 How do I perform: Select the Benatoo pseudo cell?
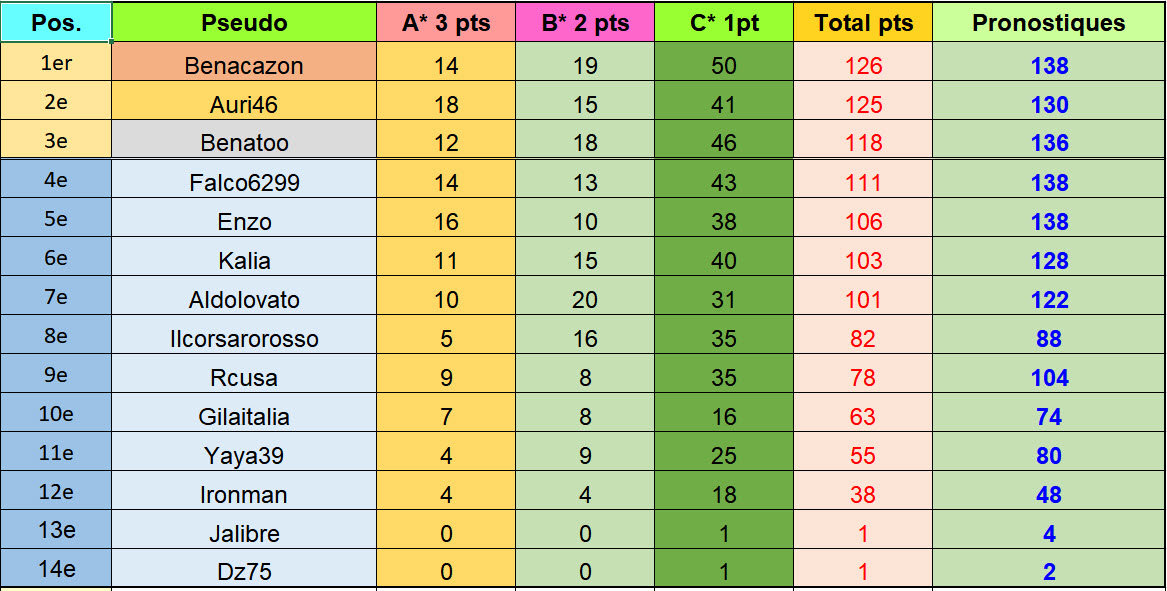tap(244, 143)
